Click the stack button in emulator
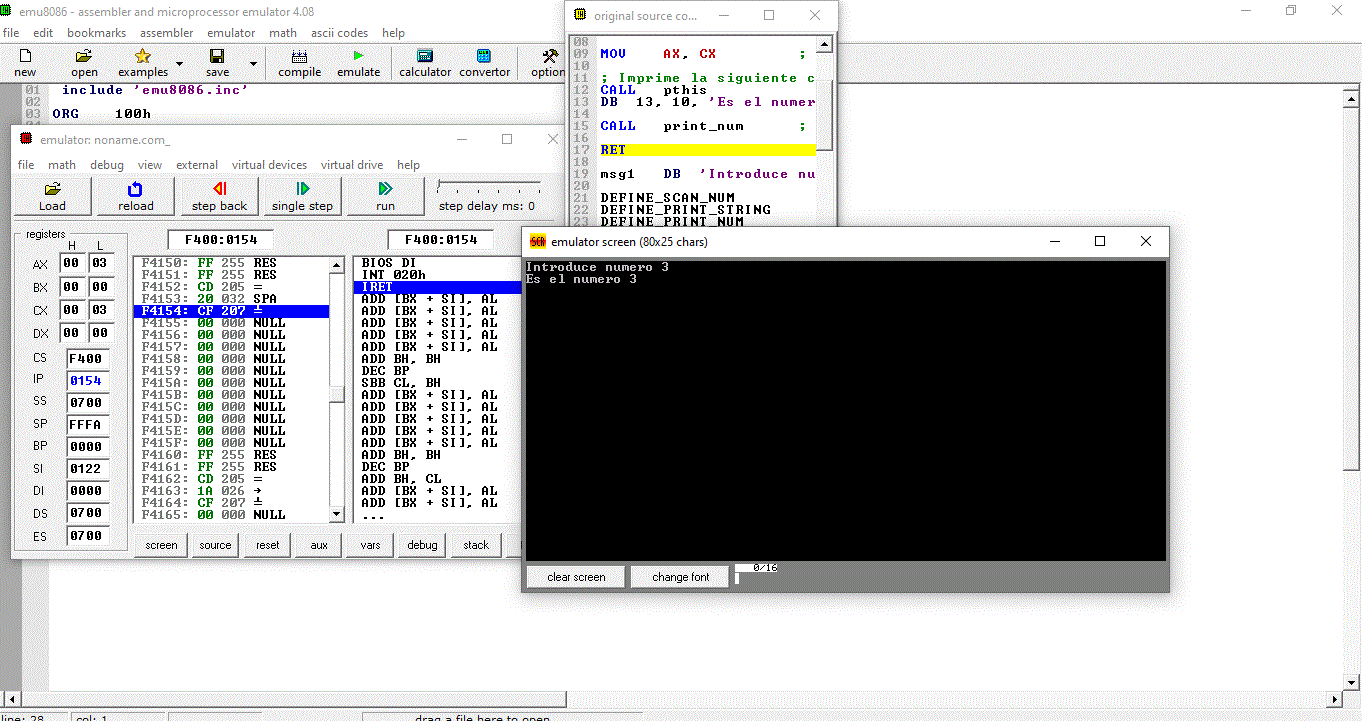Screen dimensions: 1362x721 tap(476, 545)
